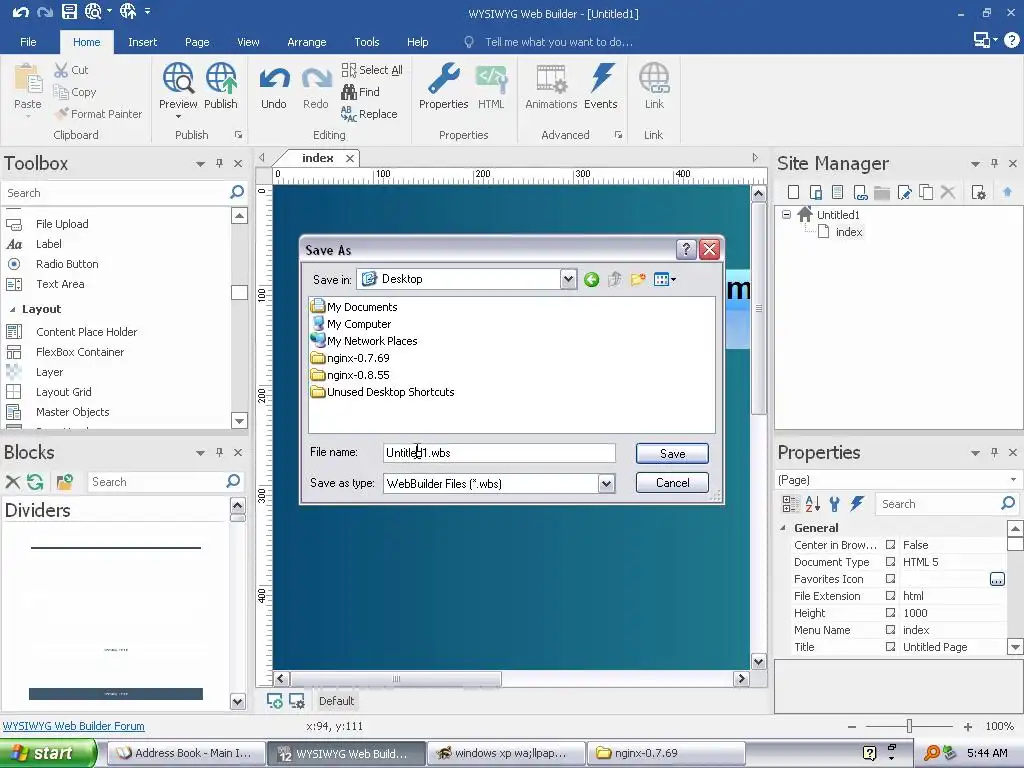Image resolution: width=1024 pixels, height=768 pixels.
Task: Click the File name input field
Action: [x=499, y=453]
